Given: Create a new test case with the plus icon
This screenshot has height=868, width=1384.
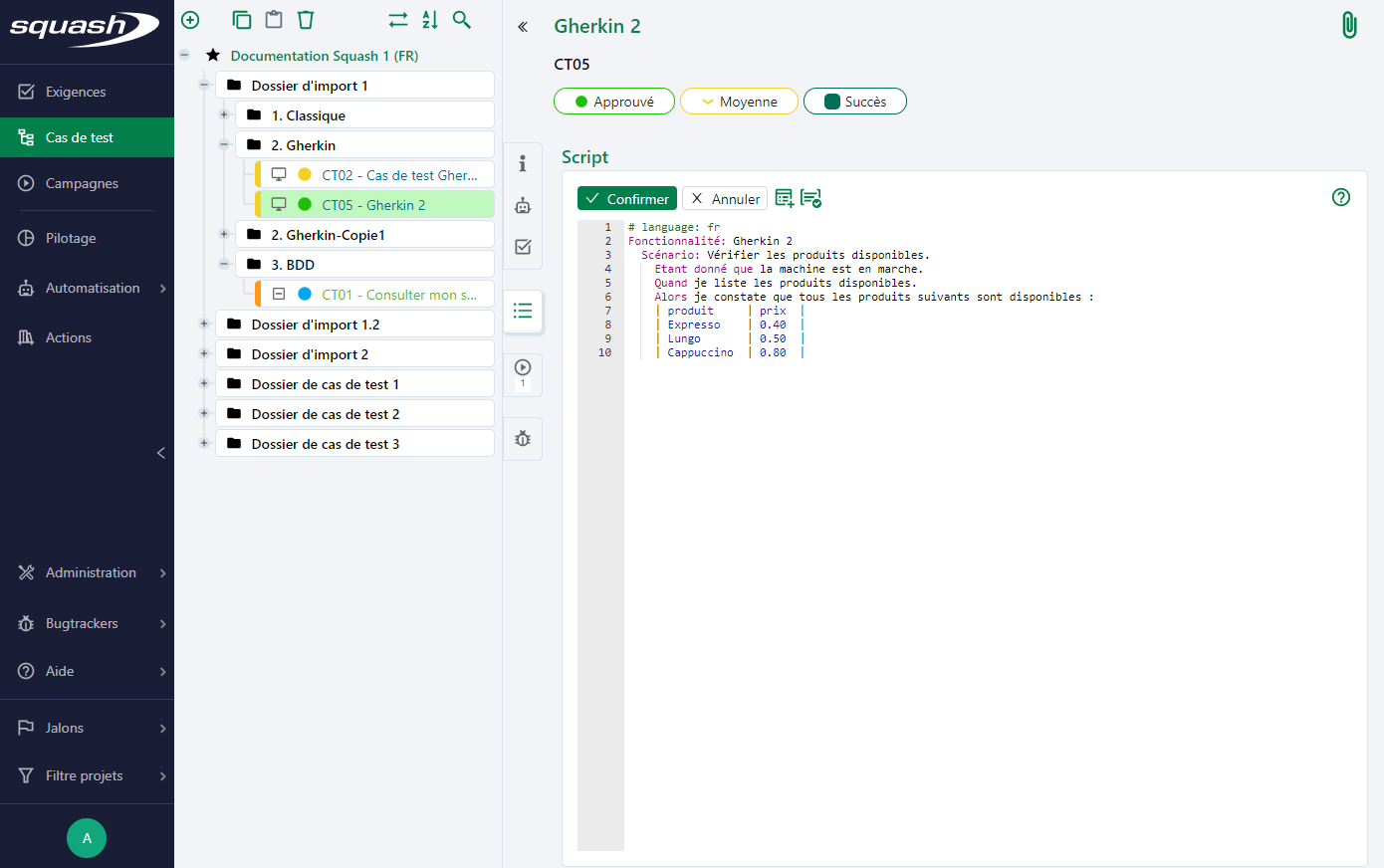Looking at the screenshot, I should point(189,19).
